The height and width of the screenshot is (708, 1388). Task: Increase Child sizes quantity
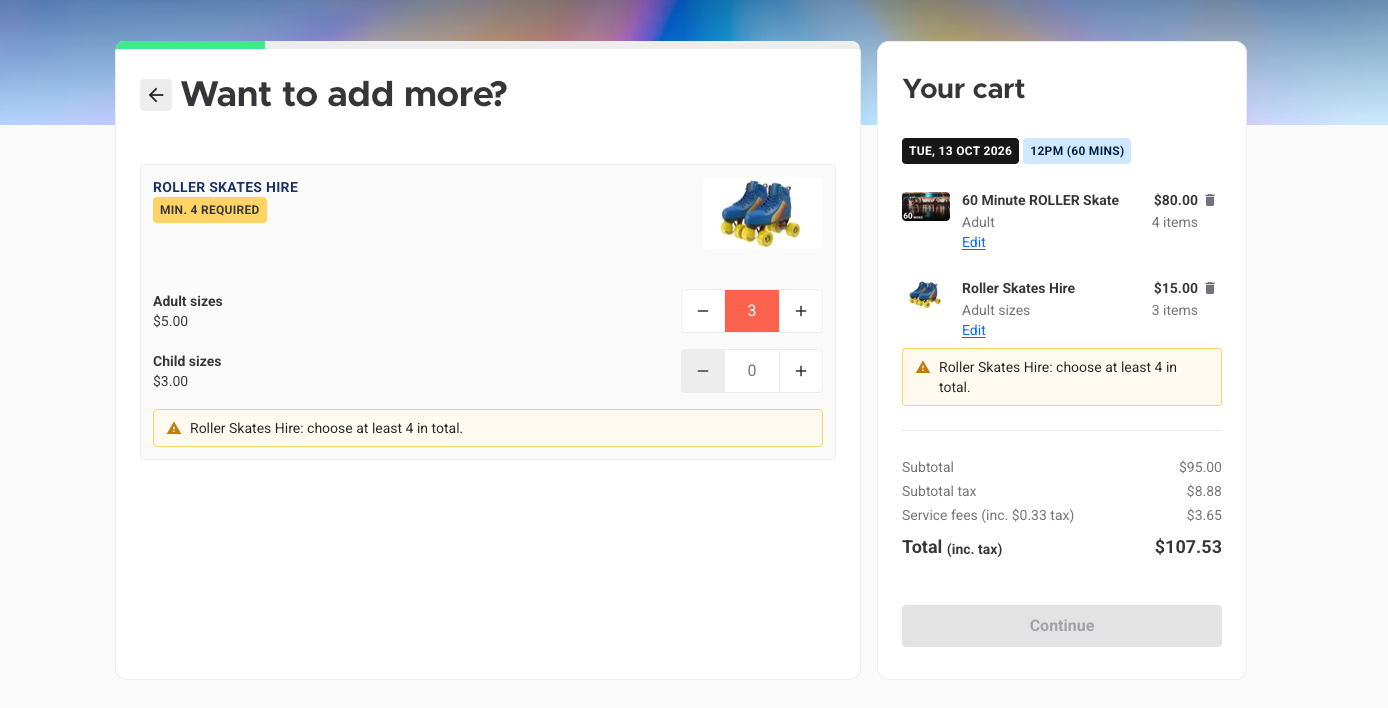pyautogui.click(x=801, y=371)
